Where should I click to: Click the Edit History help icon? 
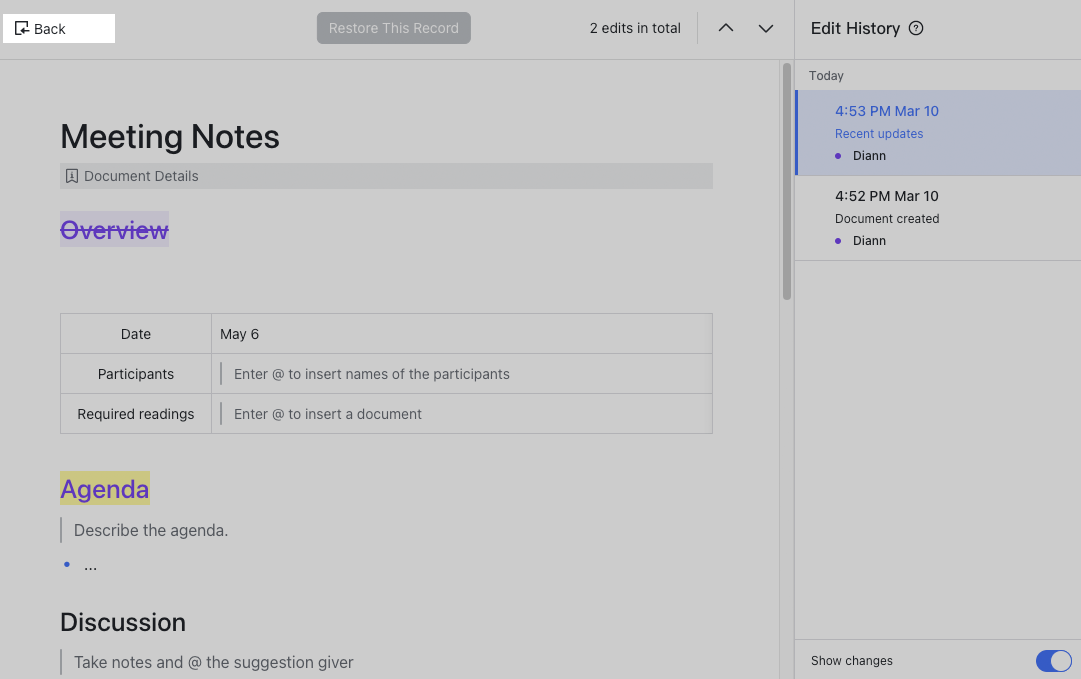[916, 28]
